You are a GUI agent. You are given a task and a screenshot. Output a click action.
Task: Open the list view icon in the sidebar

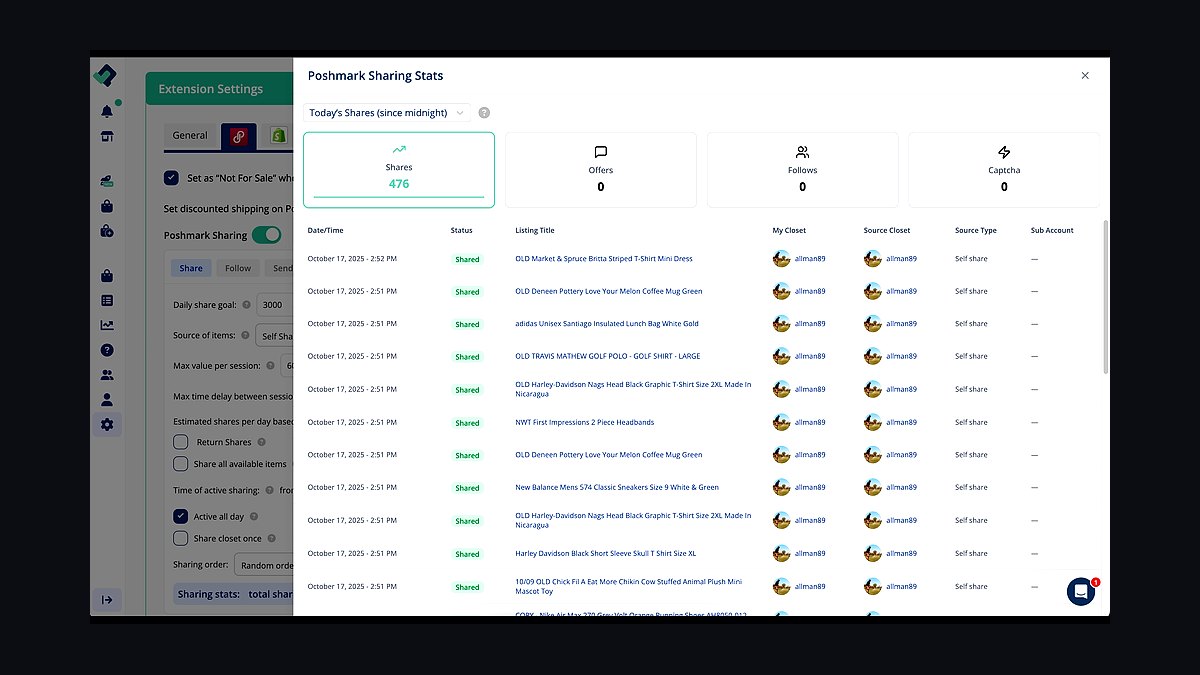[x=107, y=300]
